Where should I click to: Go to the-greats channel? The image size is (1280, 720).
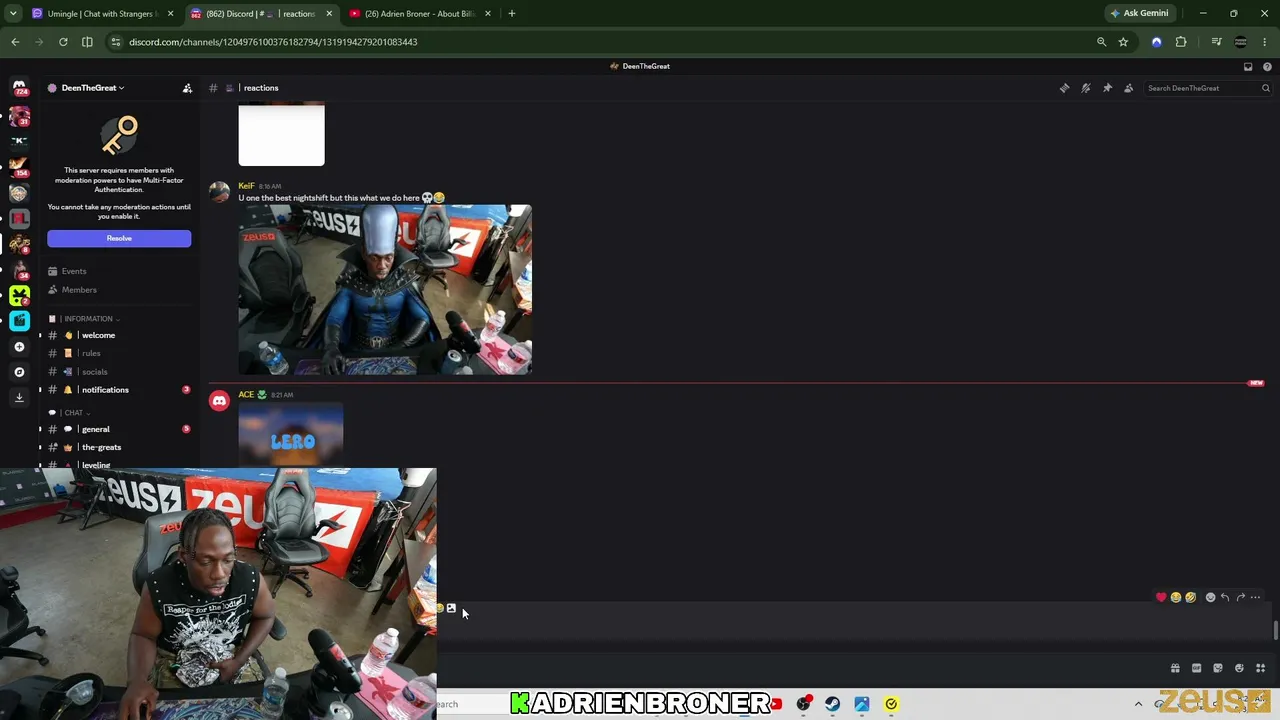pyautogui.click(x=118, y=447)
